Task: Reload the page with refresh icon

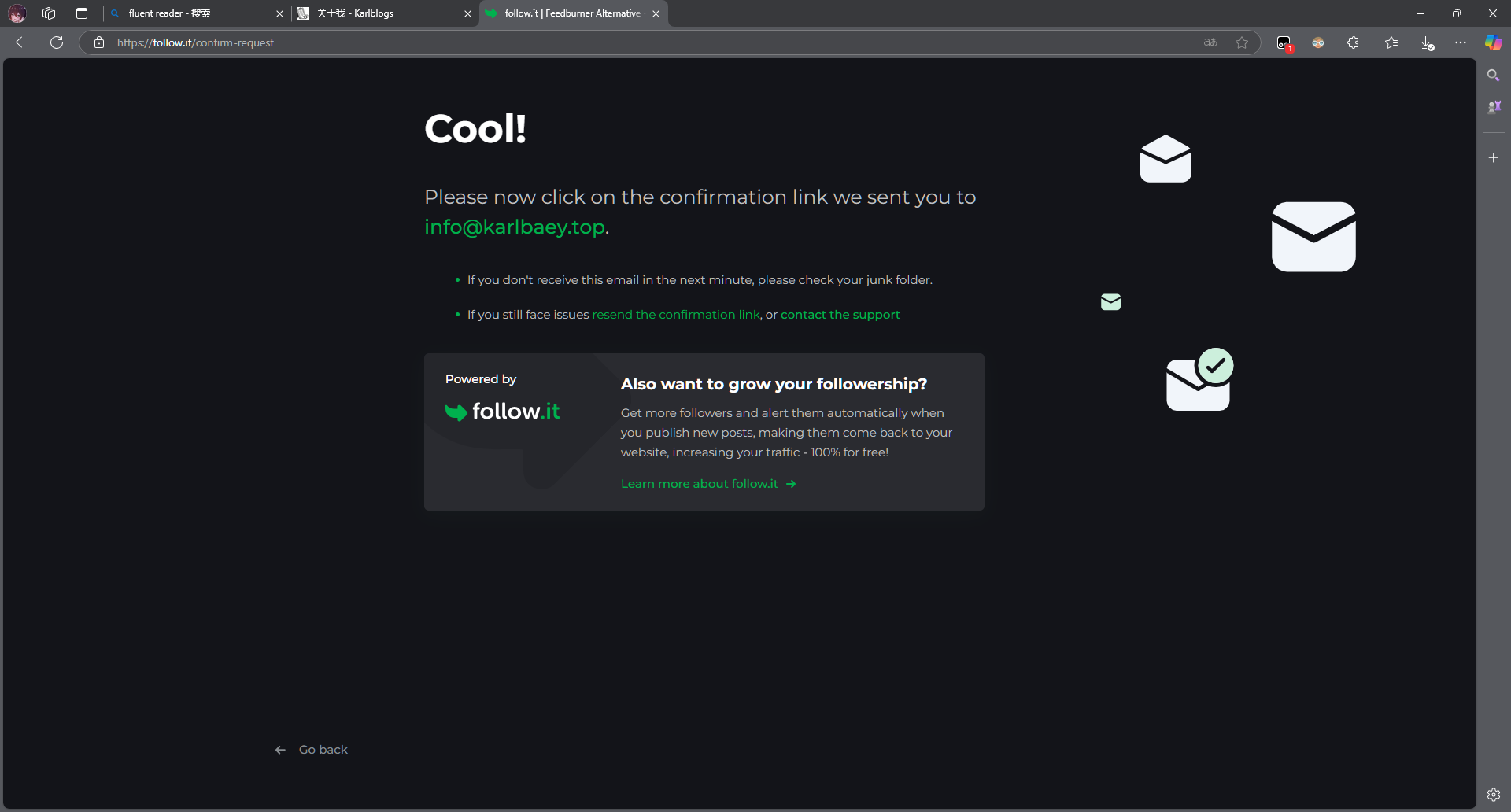Action: tap(57, 42)
